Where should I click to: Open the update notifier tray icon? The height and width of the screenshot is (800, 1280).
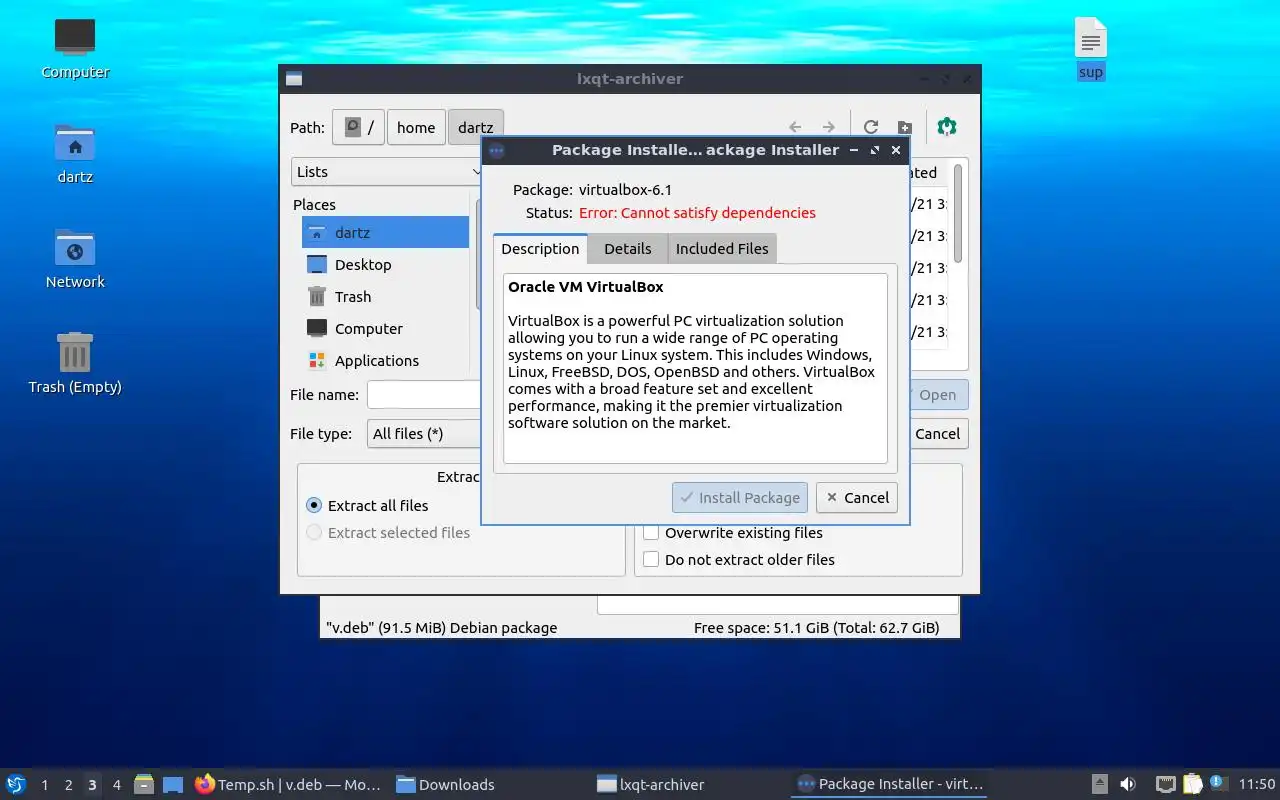[x=1217, y=783]
